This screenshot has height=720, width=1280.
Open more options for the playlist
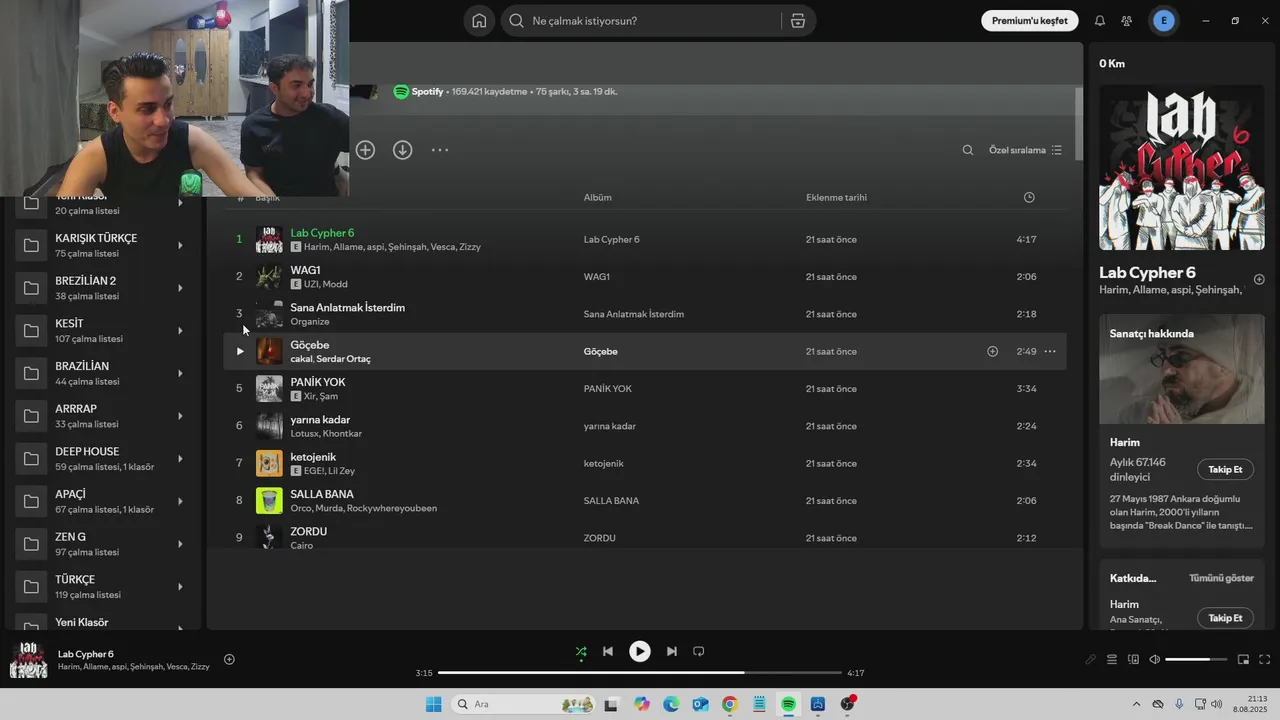440,150
